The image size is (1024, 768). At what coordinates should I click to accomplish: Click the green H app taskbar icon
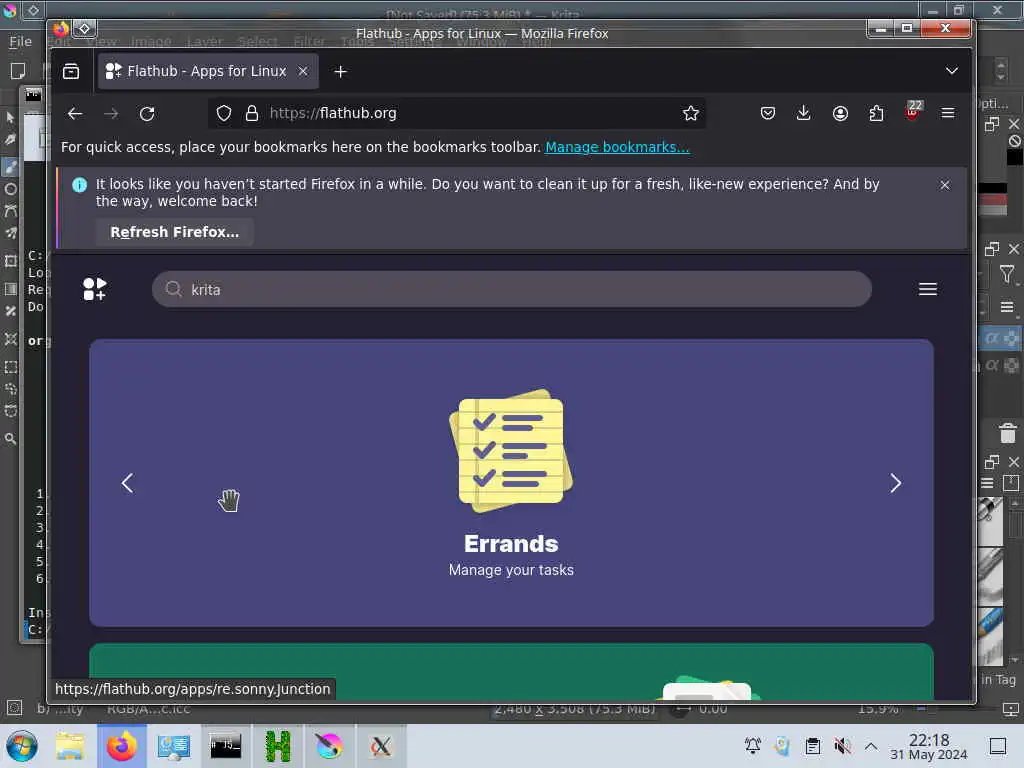pos(278,746)
